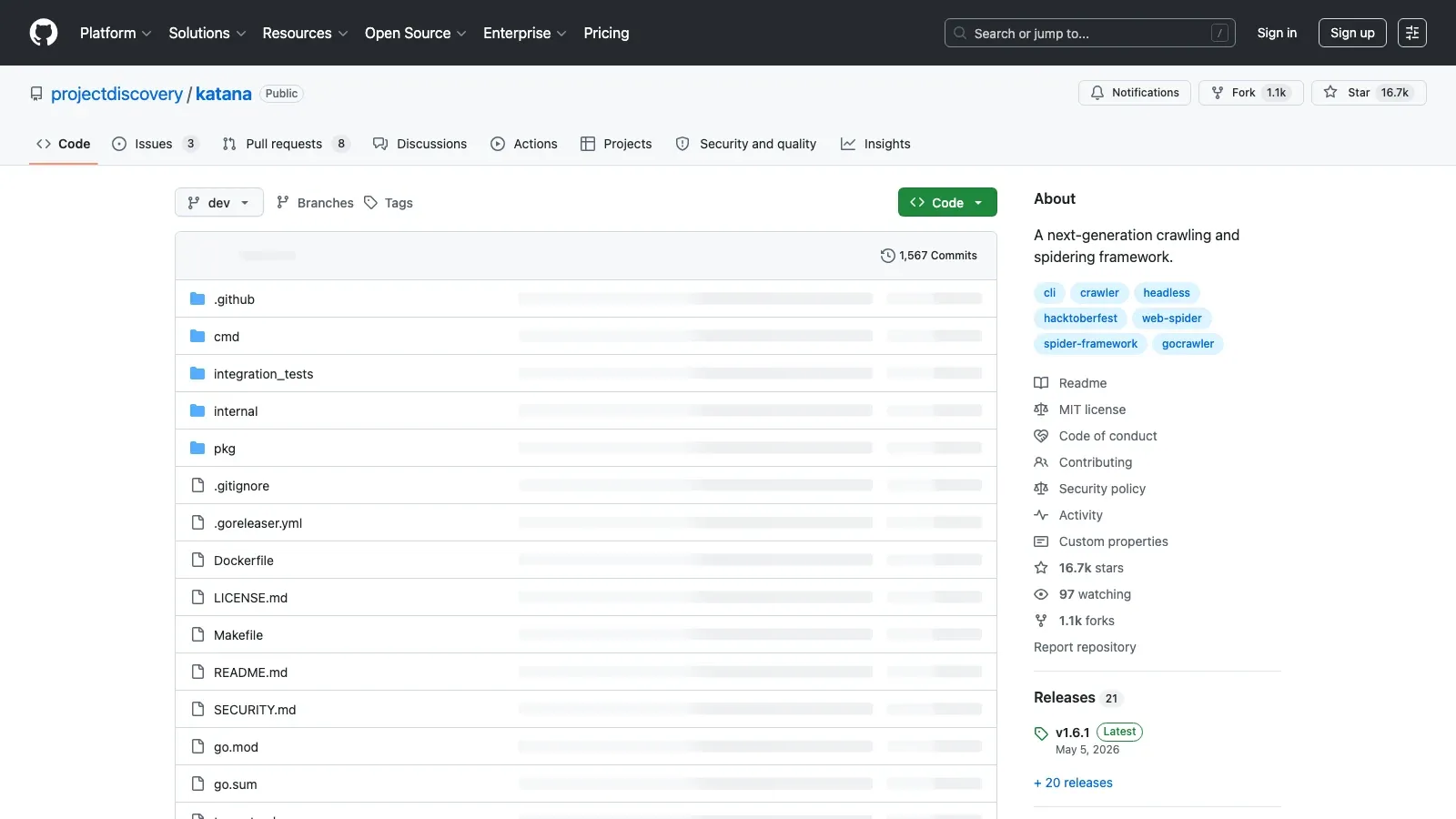Click the integration_tests folder icon
This screenshot has width=1456, height=819.
coord(197,373)
